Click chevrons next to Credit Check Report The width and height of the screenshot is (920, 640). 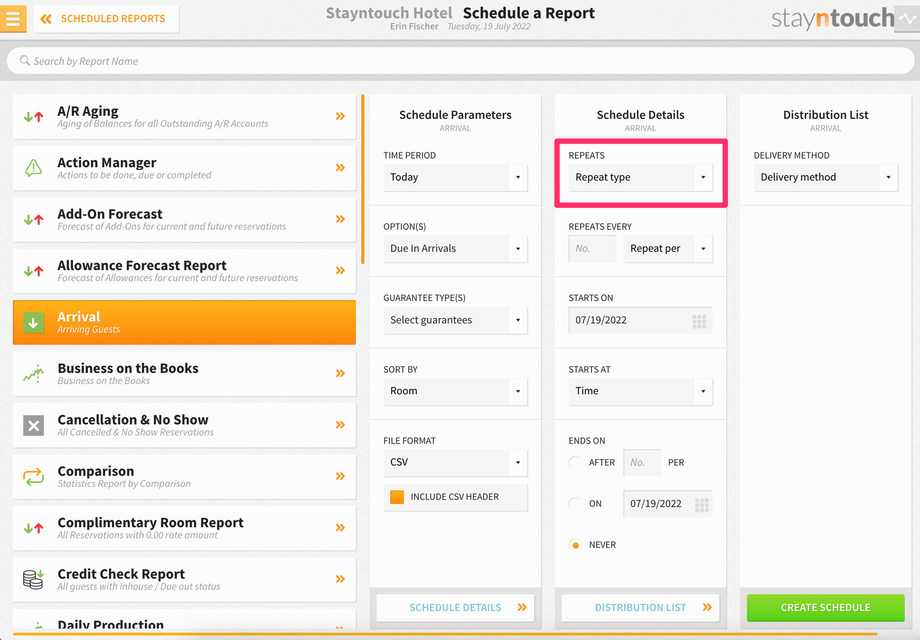tap(340, 579)
